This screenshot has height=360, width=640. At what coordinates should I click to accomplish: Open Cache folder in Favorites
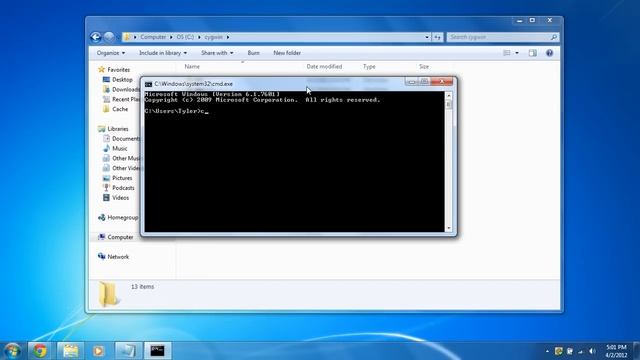pyautogui.click(x=116, y=109)
